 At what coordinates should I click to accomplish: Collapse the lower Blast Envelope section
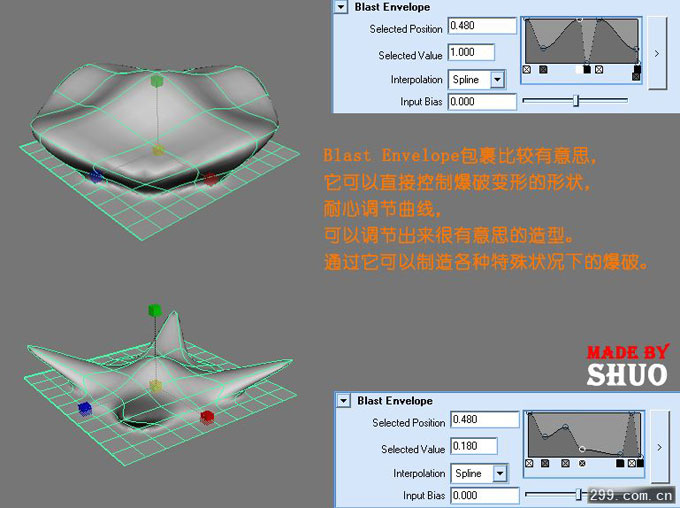tap(344, 401)
